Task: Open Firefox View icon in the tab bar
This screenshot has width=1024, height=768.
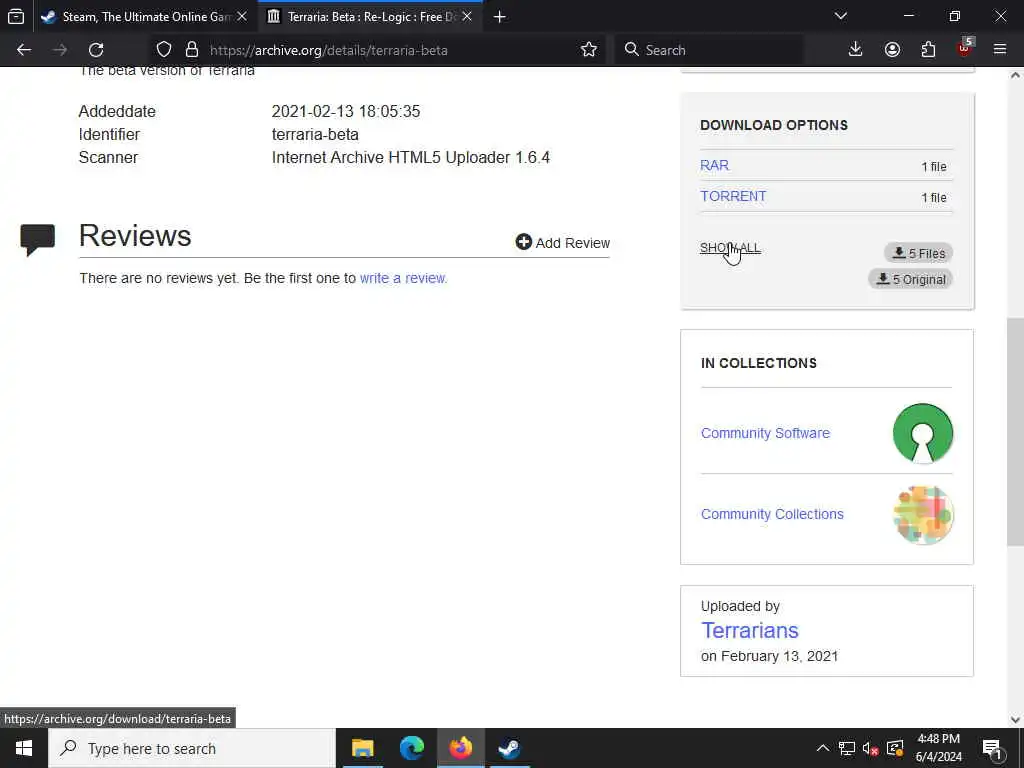Action: click(16, 17)
